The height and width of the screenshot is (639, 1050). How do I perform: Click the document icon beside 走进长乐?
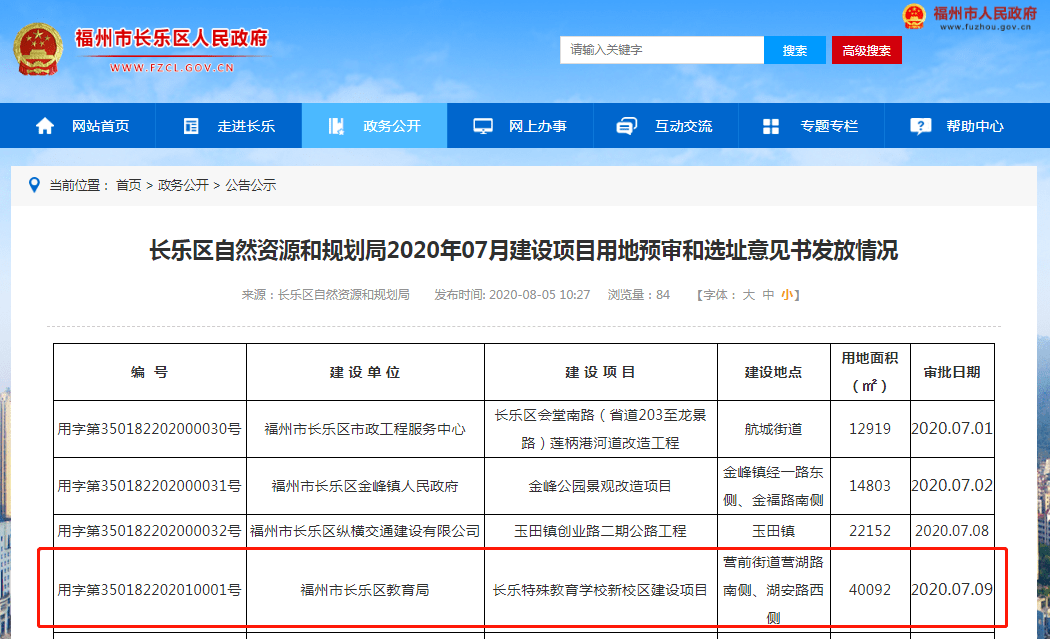click(x=191, y=126)
